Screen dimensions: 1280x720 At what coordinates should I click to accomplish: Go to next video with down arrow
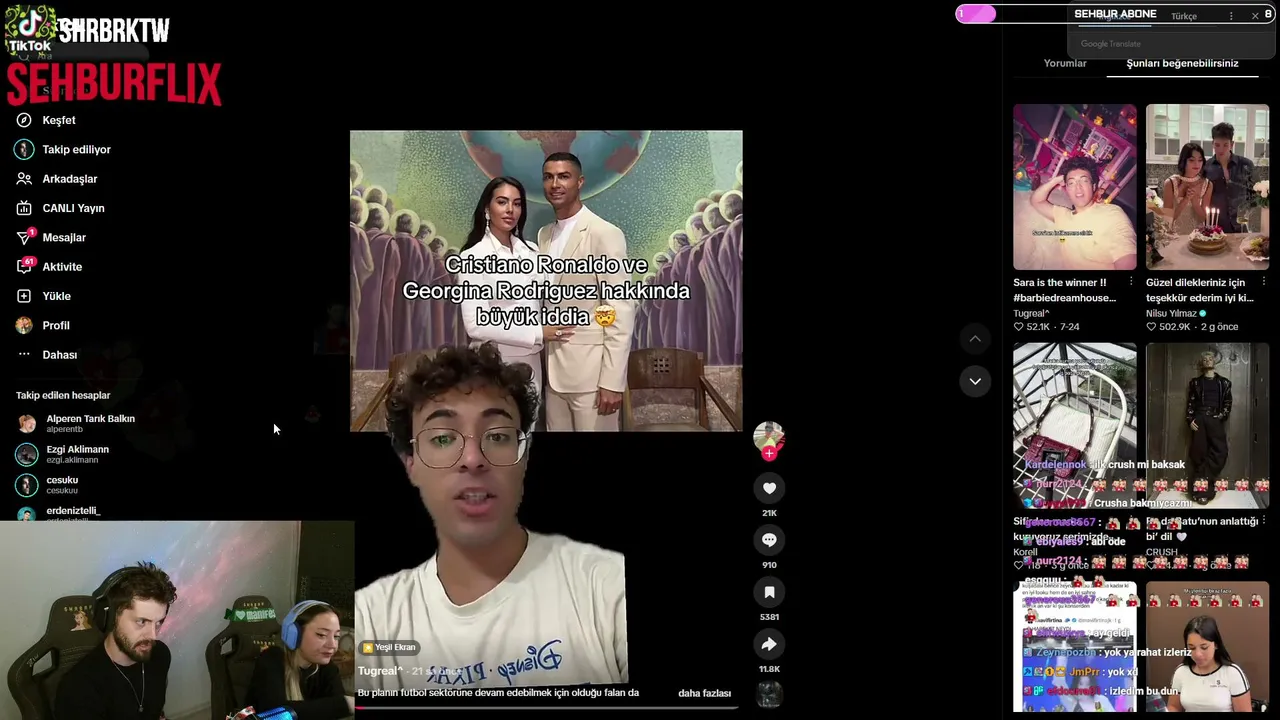(x=975, y=381)
